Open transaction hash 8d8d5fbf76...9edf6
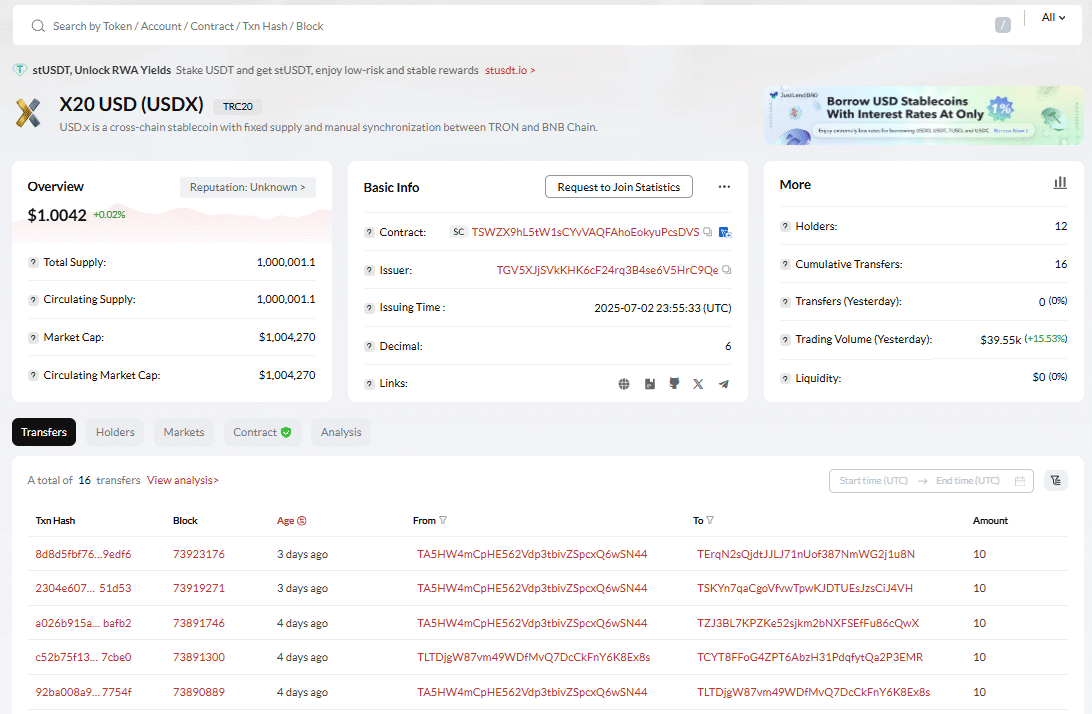The image size is (1092, 714). (83, 554)
